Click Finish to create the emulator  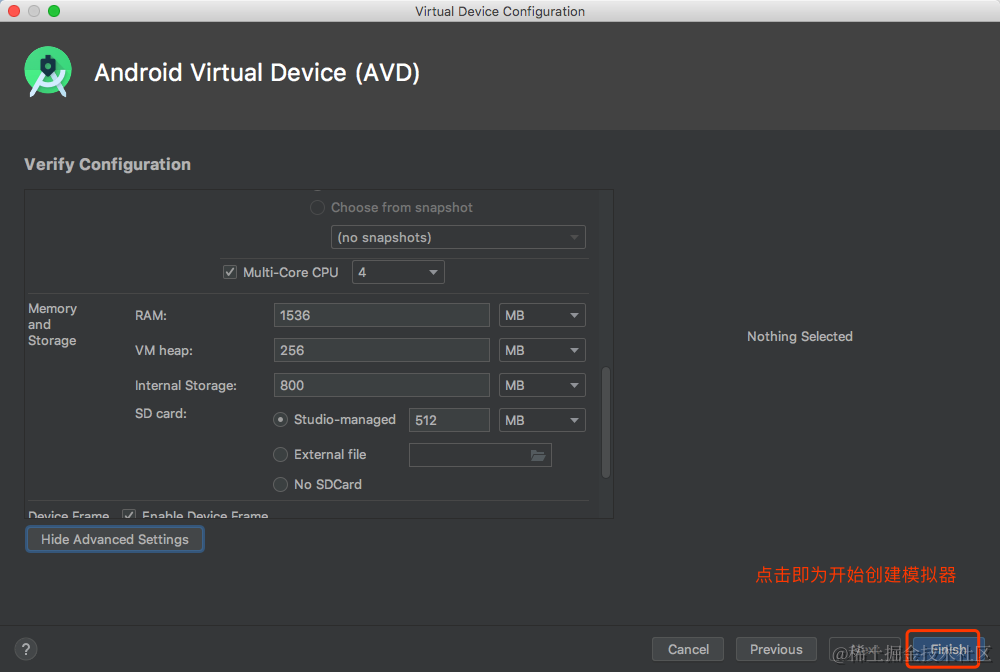948,649
